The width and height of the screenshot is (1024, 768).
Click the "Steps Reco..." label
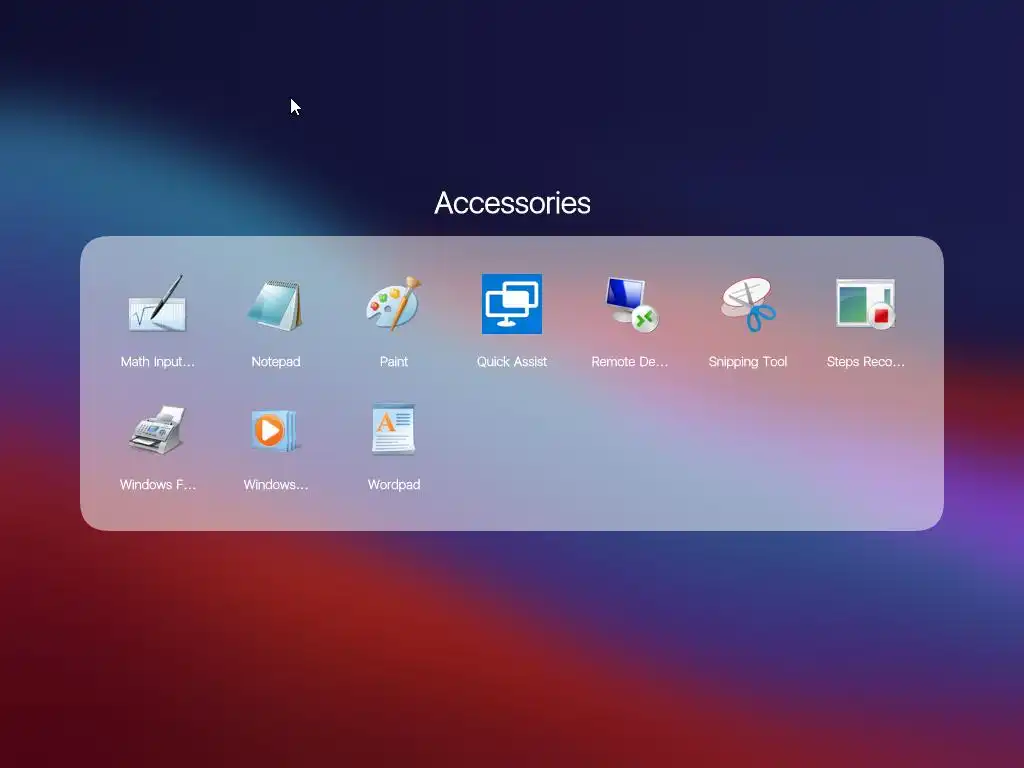865,361
